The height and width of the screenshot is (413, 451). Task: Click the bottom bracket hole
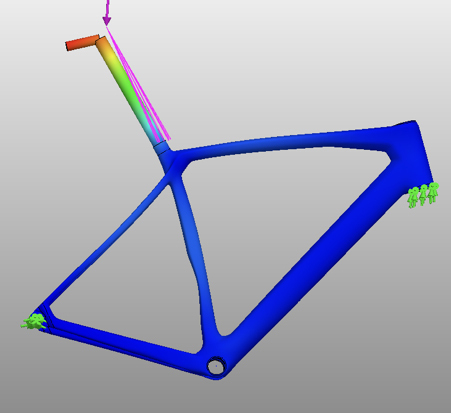pos(216,367)
